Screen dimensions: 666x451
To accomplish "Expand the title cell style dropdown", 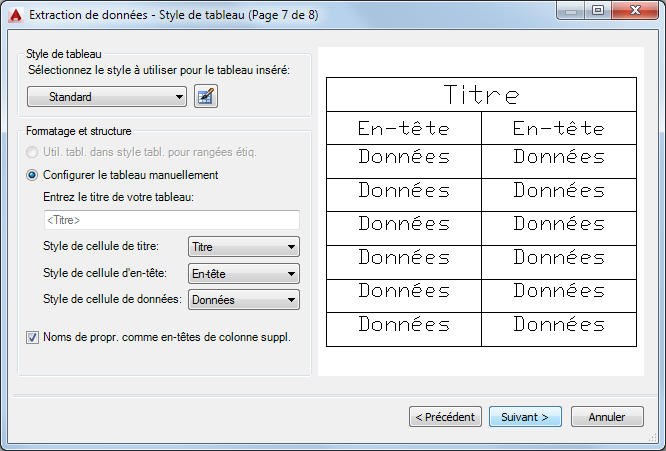I will pos(244,247).
